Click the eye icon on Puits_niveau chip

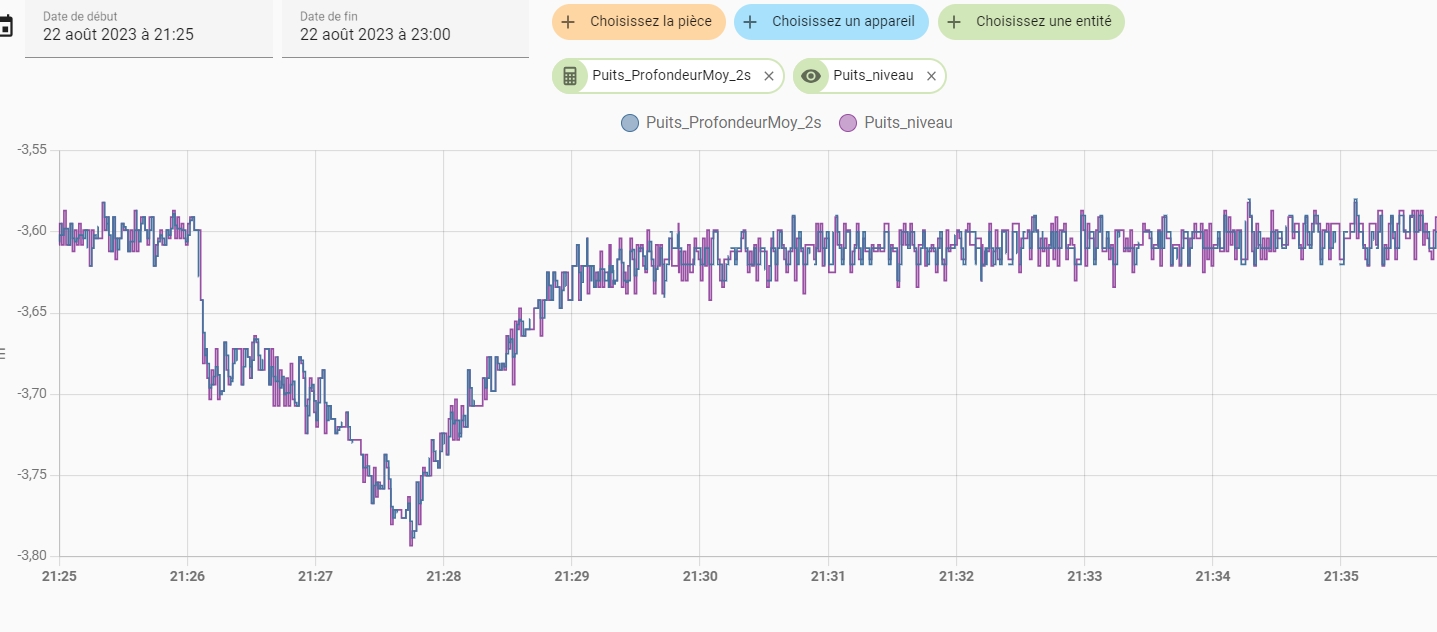[x=811, y=76]
